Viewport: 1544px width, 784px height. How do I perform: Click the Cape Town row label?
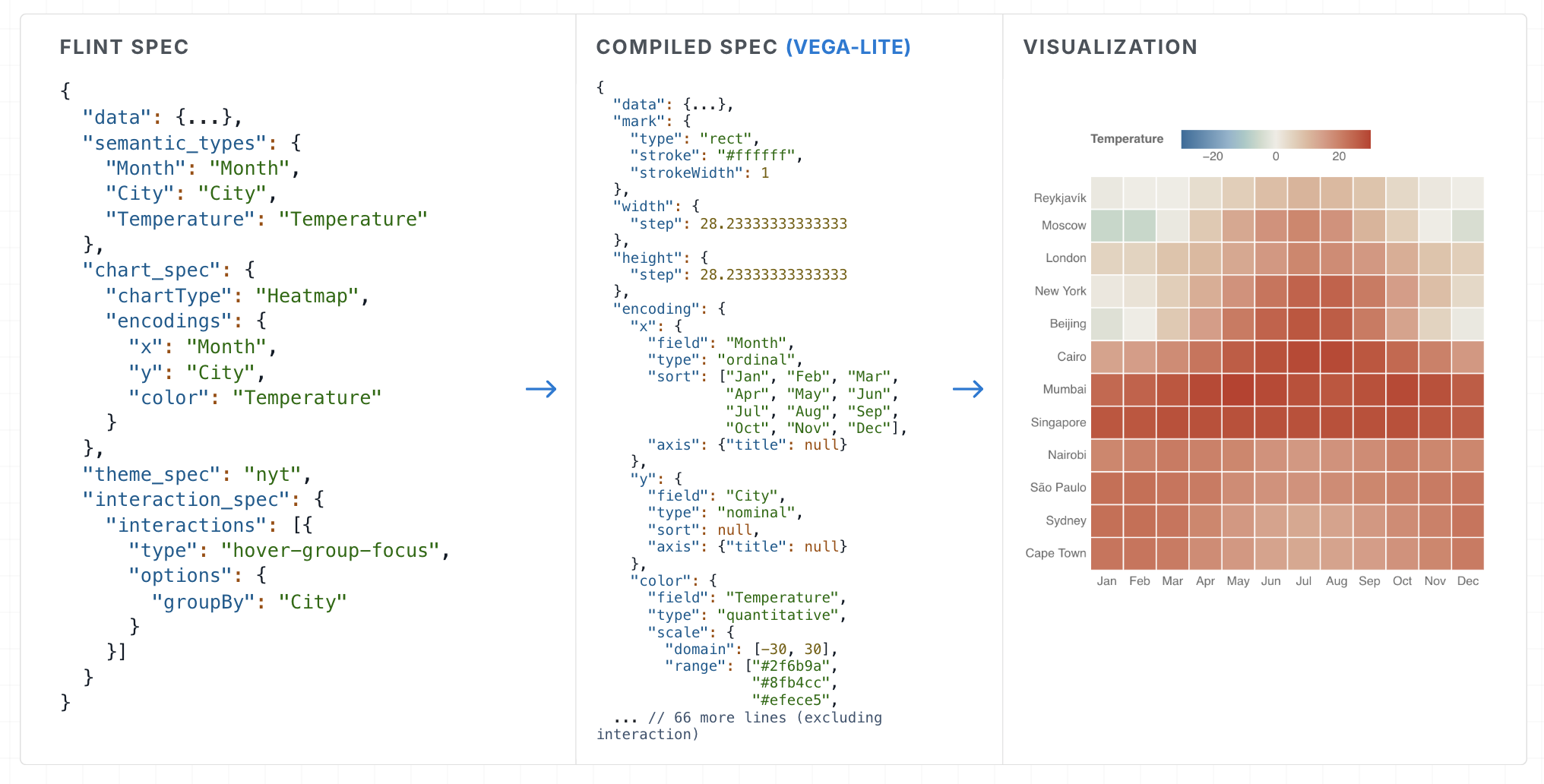tap(1055, 553)
